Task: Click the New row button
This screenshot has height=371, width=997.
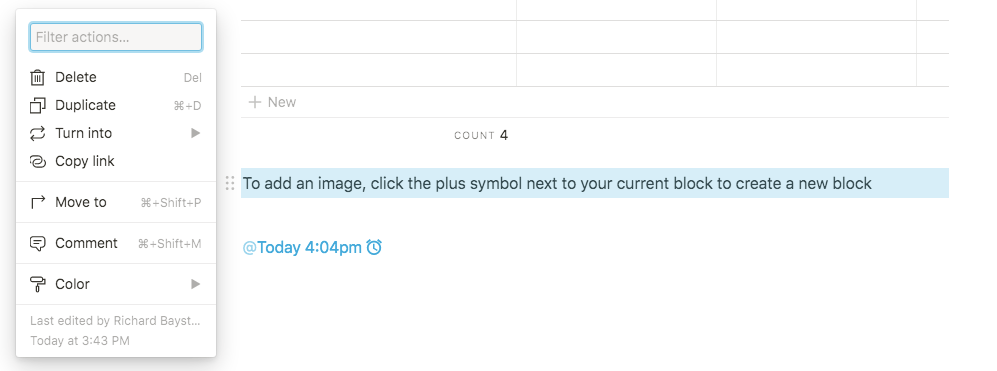Action: click(272, 102)
